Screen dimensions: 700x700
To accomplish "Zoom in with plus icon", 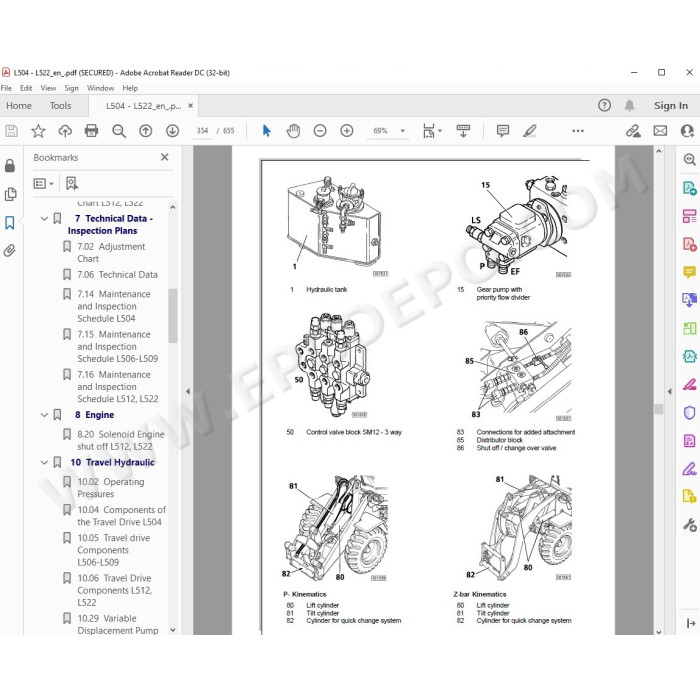I will coord(347,131).
